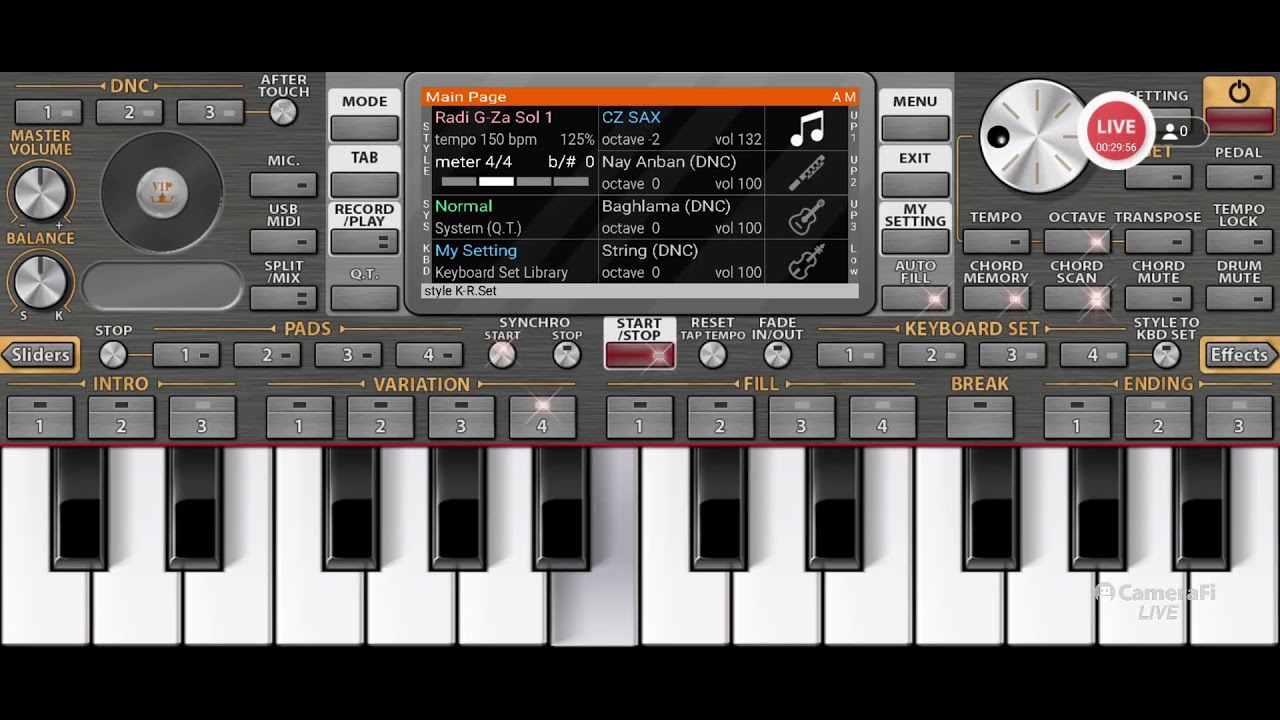Select the String violin instrument icon
The image size is (1280, 720).
806,262
